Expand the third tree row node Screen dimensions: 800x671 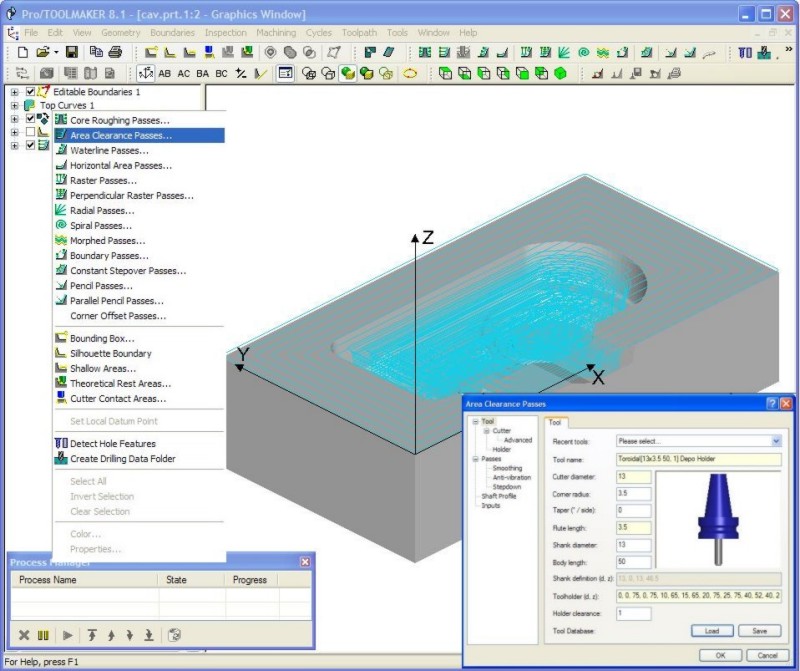[x=14, y=119]
